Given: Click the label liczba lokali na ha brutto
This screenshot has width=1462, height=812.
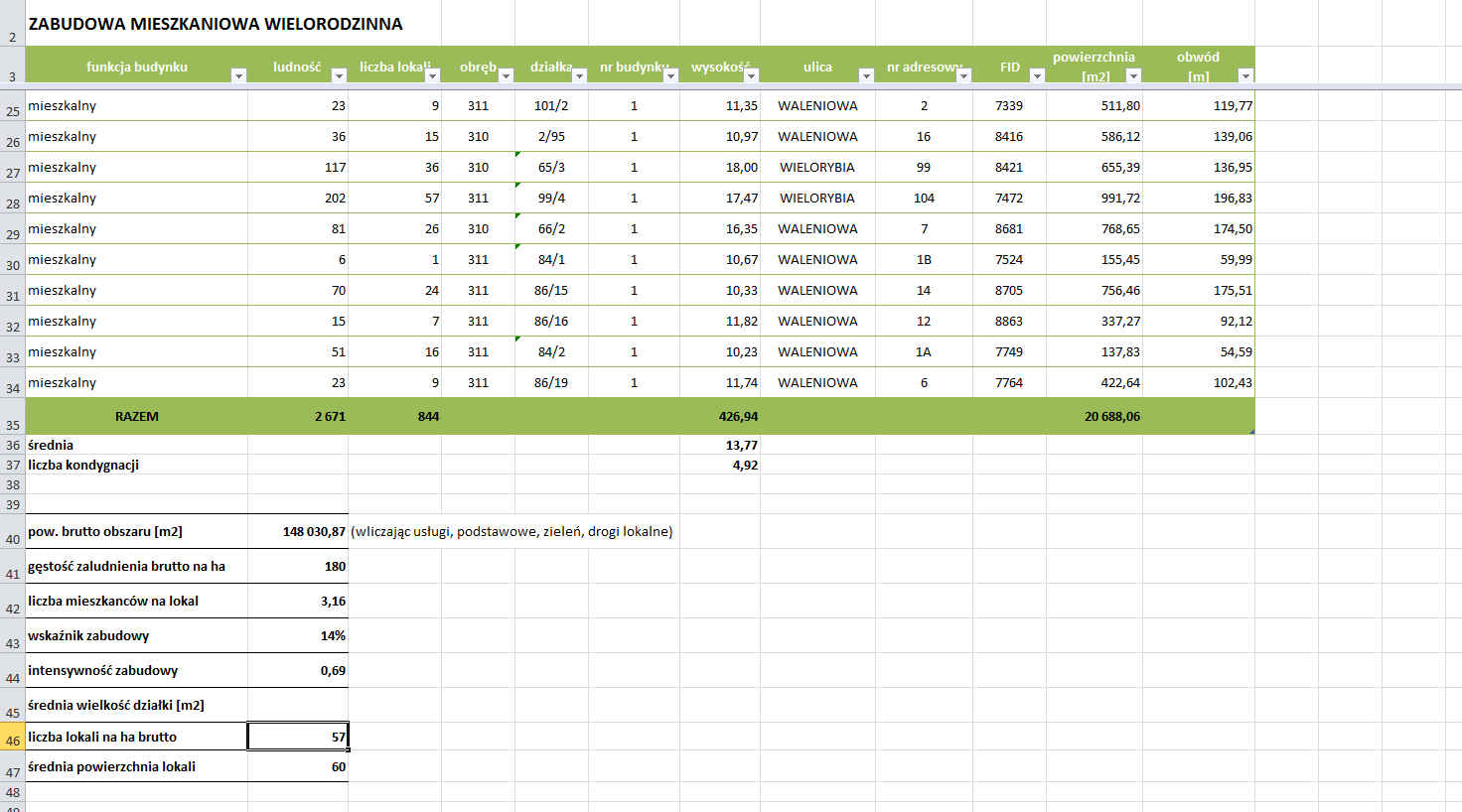Looking at the screenshot, I should 102,738.
